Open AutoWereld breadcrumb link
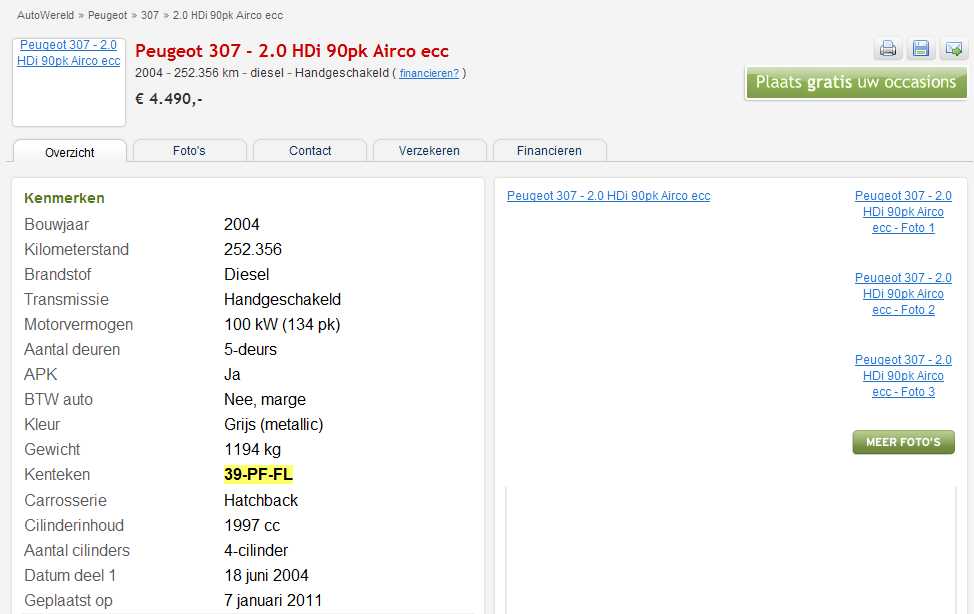The width and height of the screenshot is (974, 614). [x=46, y=16]
